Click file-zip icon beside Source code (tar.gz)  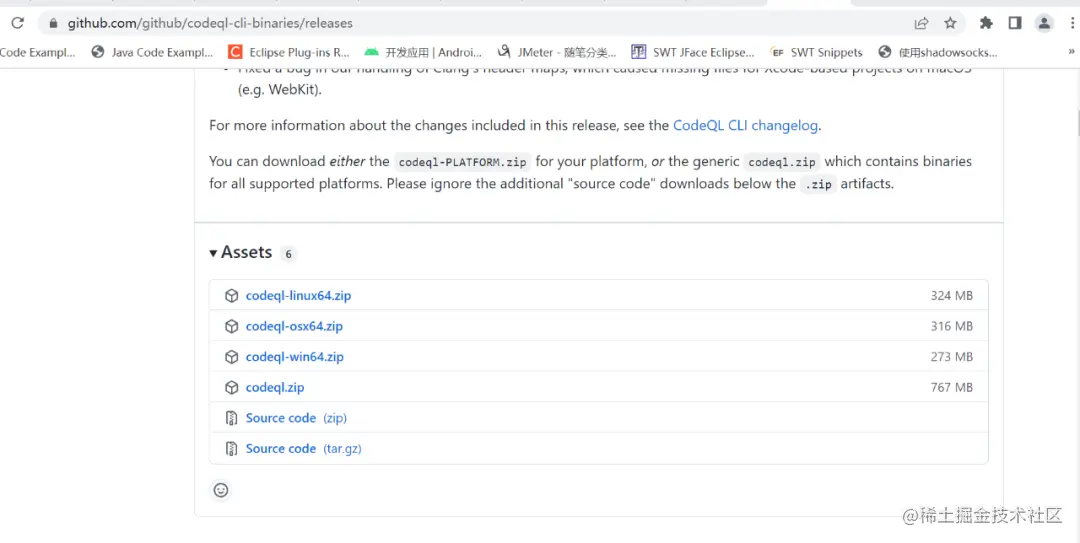click(231, 449)
